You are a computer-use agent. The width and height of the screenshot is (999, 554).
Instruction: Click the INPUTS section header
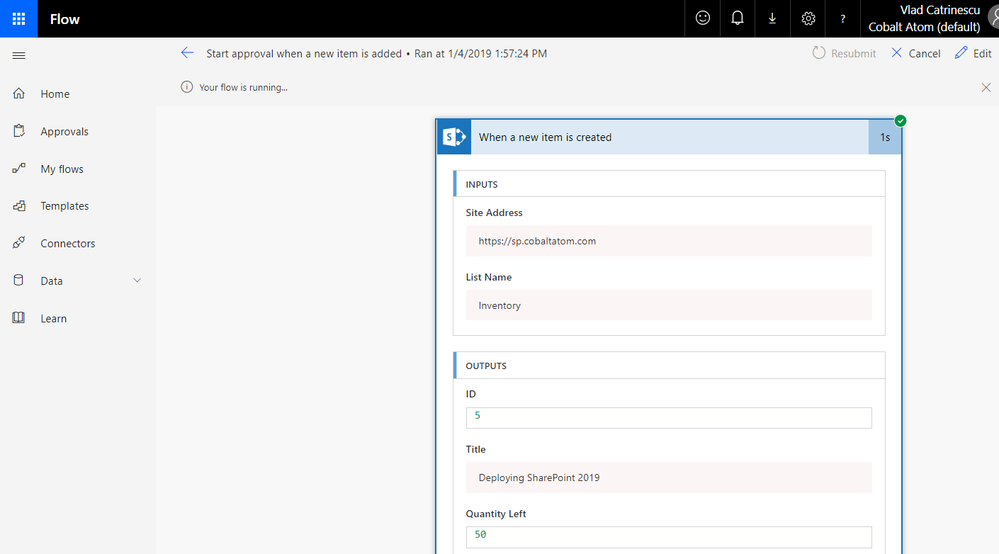[669, 184]
